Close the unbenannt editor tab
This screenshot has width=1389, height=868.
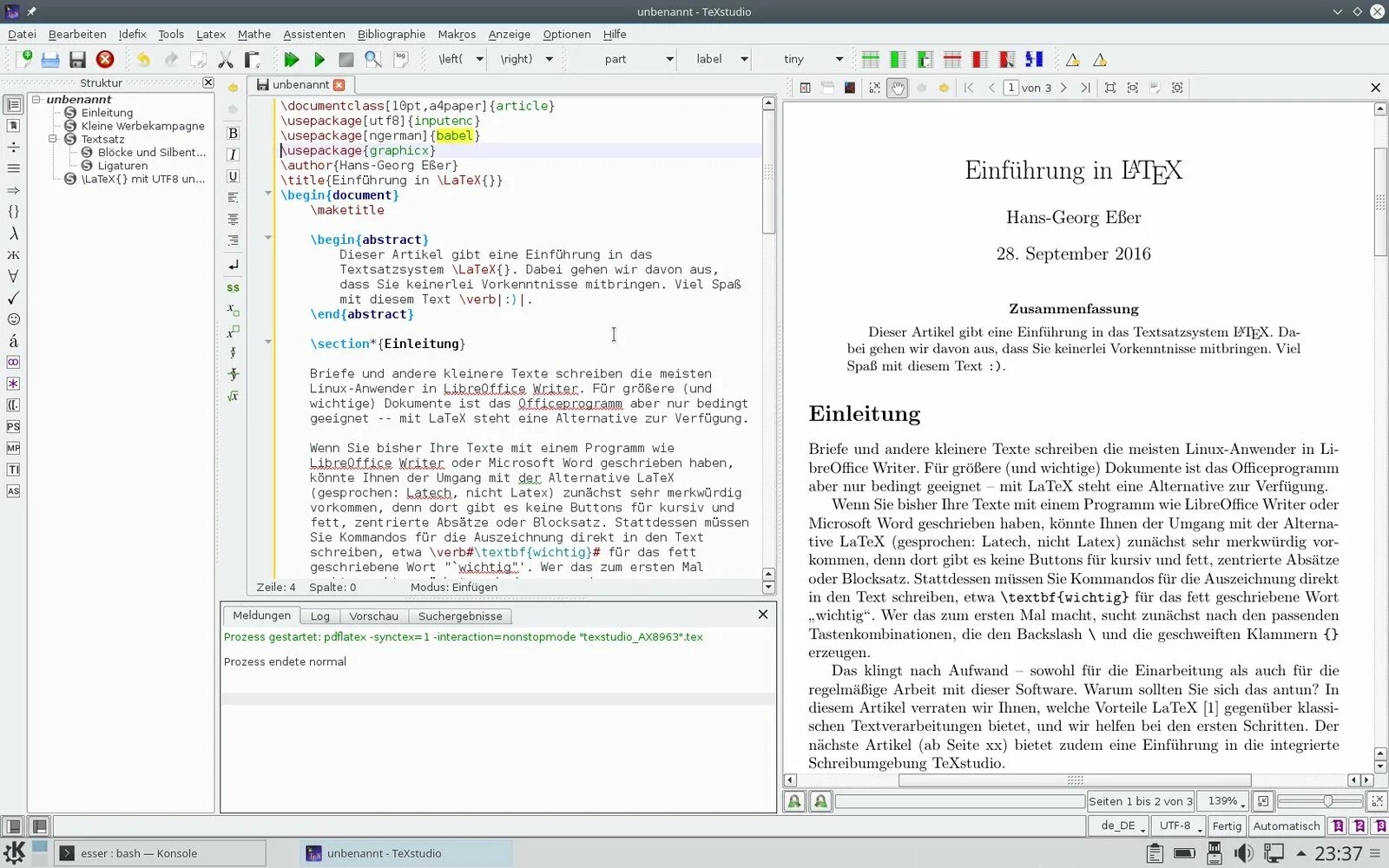tap(339, 84)
